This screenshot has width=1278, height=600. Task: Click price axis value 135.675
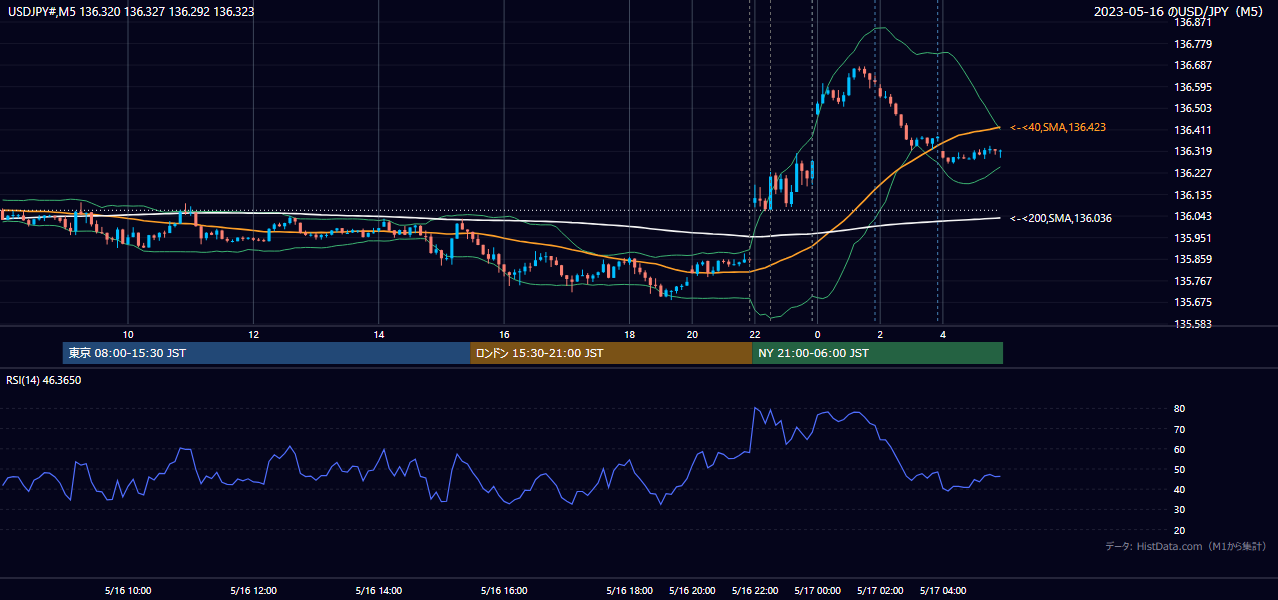[1192, 302]
